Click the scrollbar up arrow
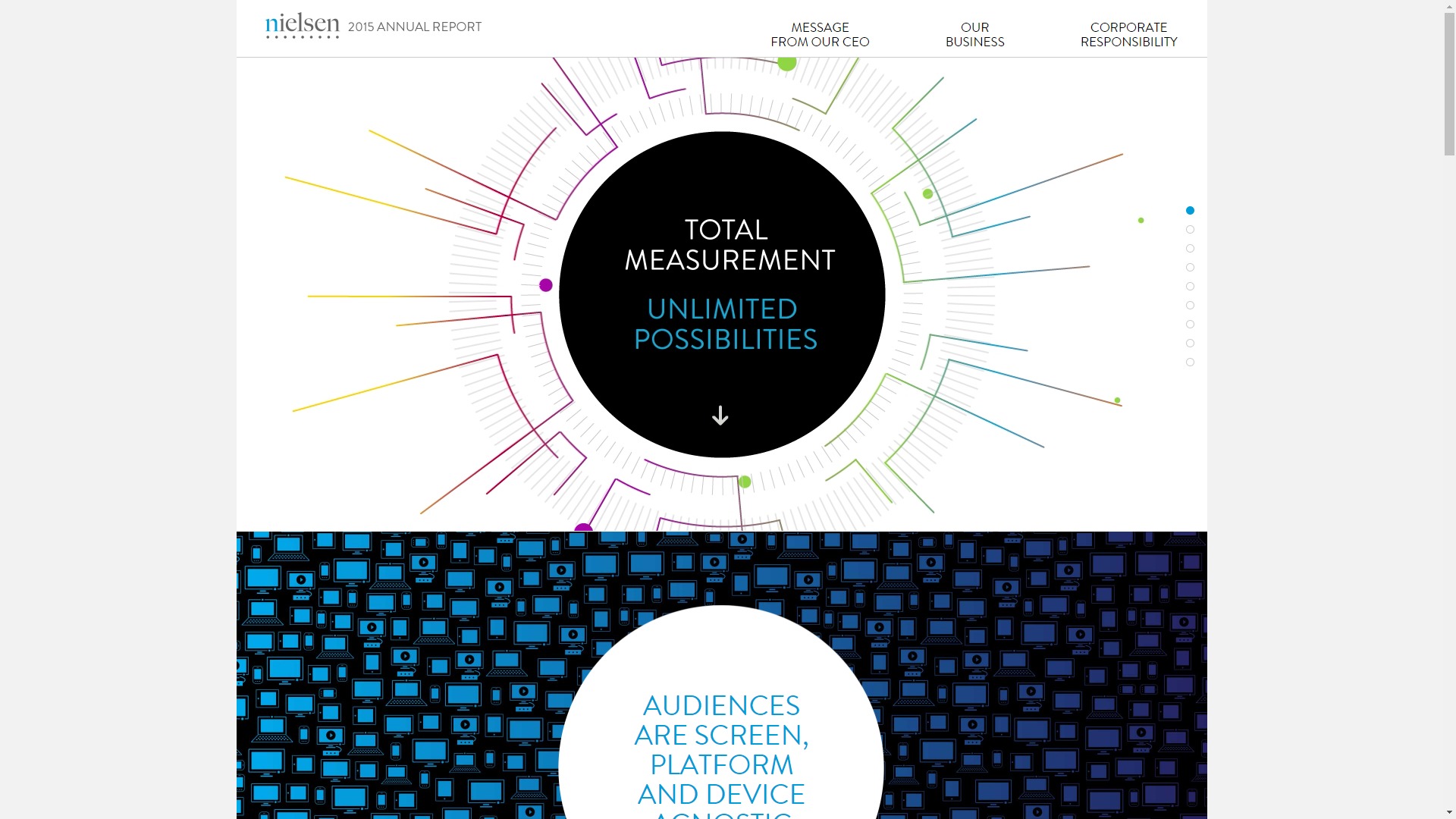Image resolution: width=1456 pixels, height=819 pixels. click(x=1449, y=6)
